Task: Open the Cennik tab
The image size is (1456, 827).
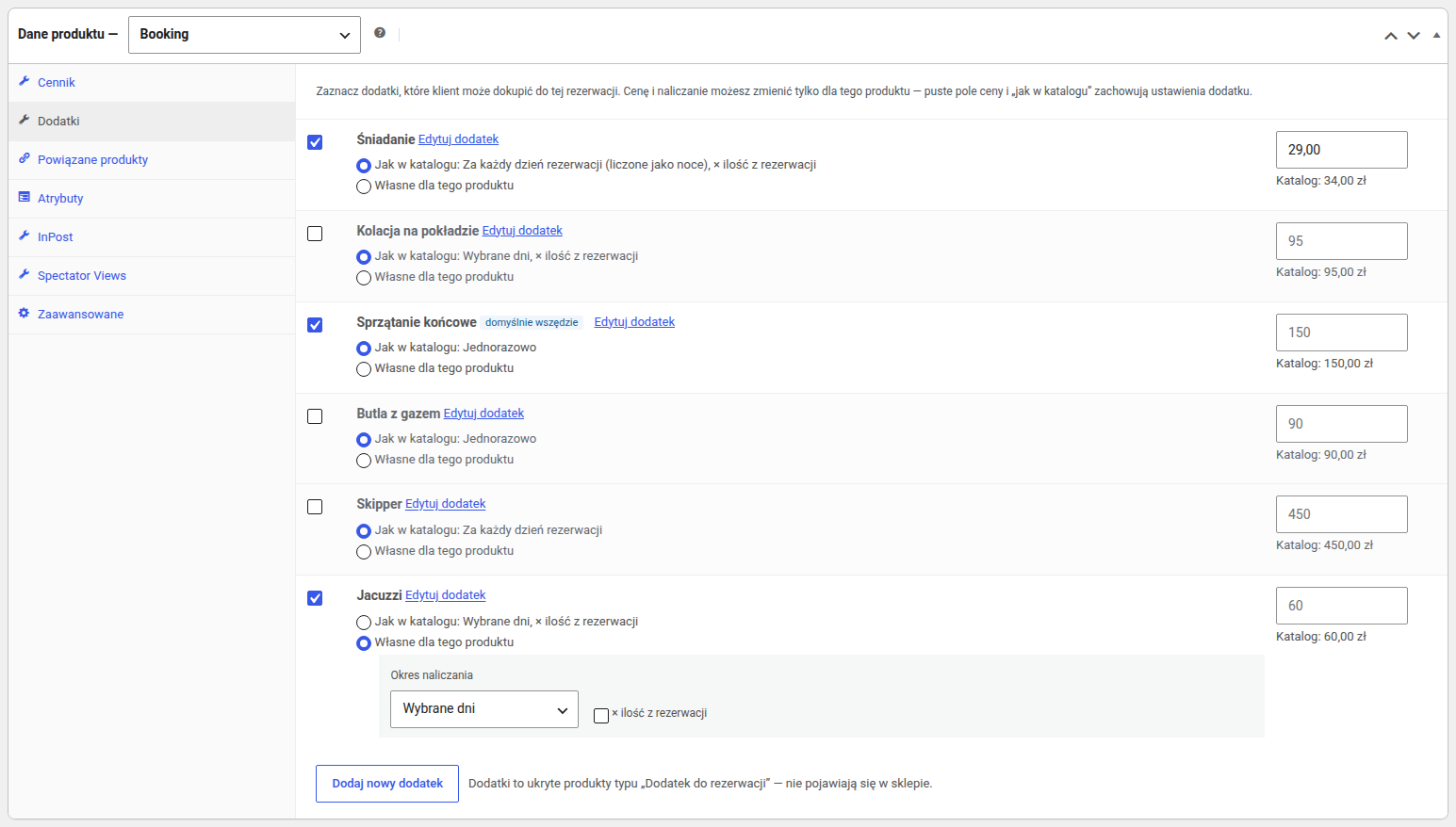Action: [x=151, y=82]
